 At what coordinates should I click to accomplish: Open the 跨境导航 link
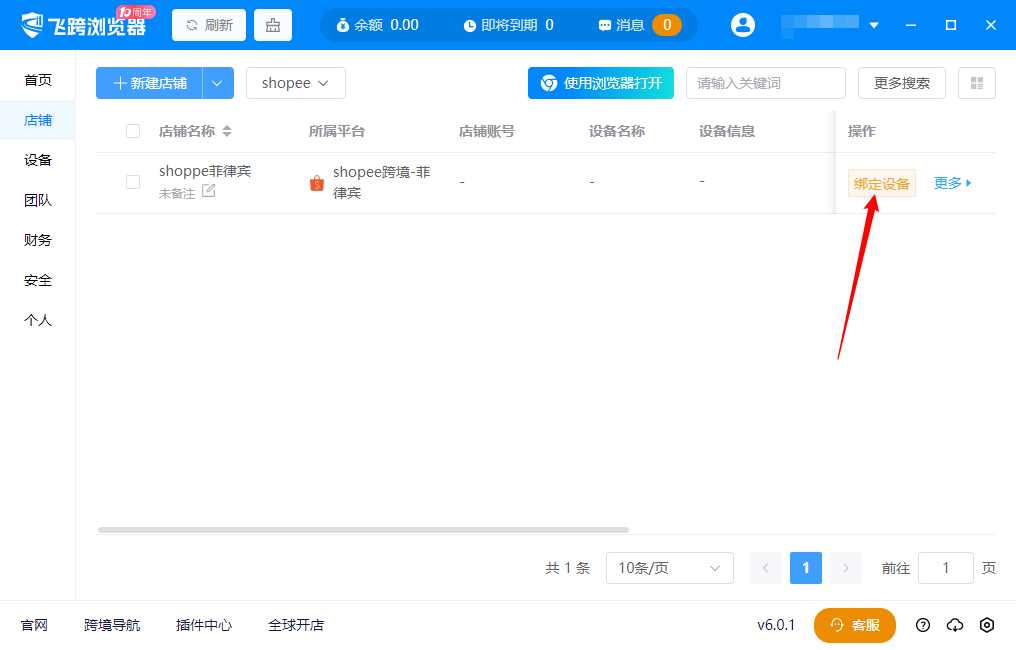pyautogui.click(x=112, y=625)
